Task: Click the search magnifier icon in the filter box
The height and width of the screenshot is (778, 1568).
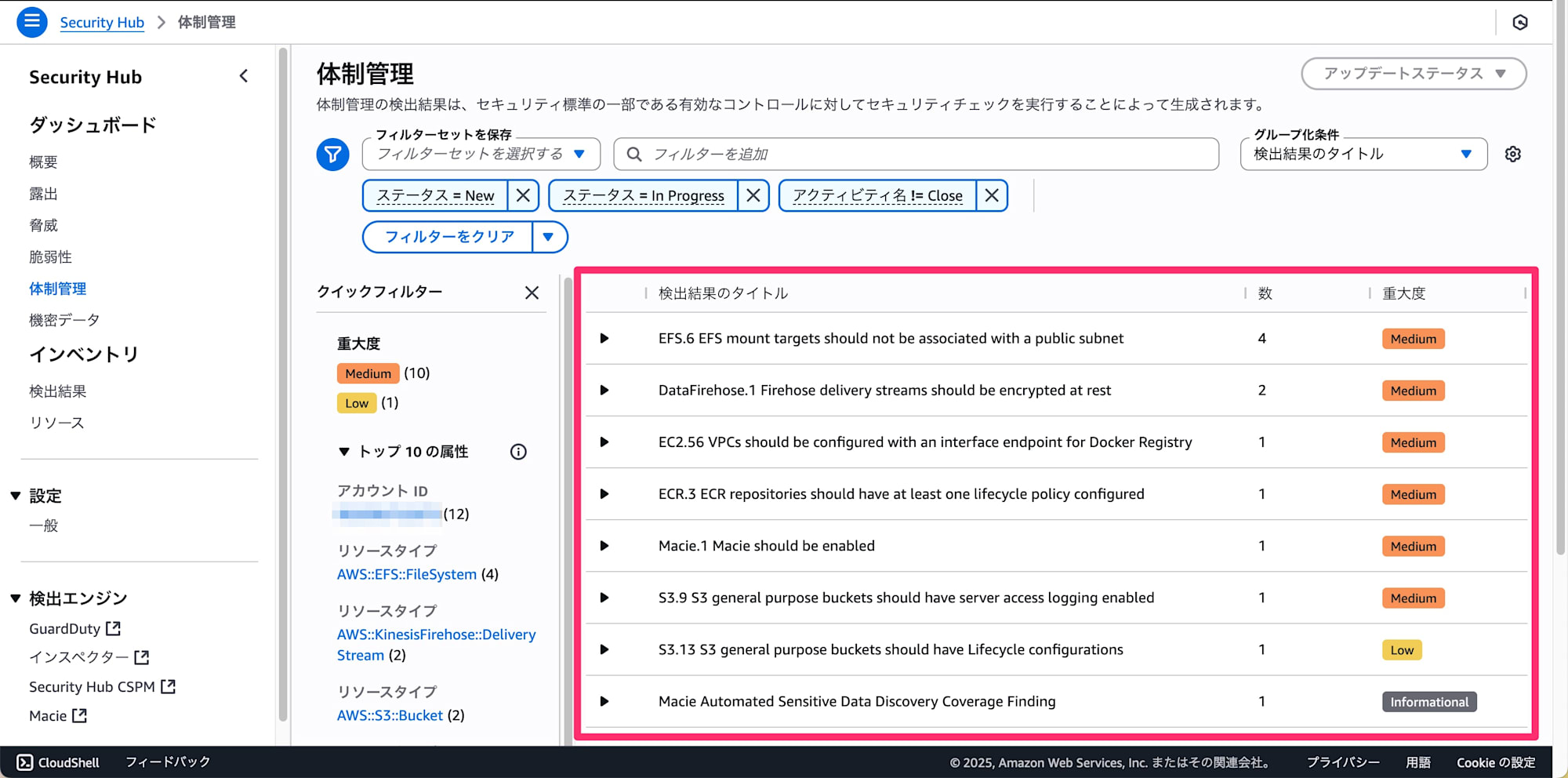Action: (x=634, y=155)
